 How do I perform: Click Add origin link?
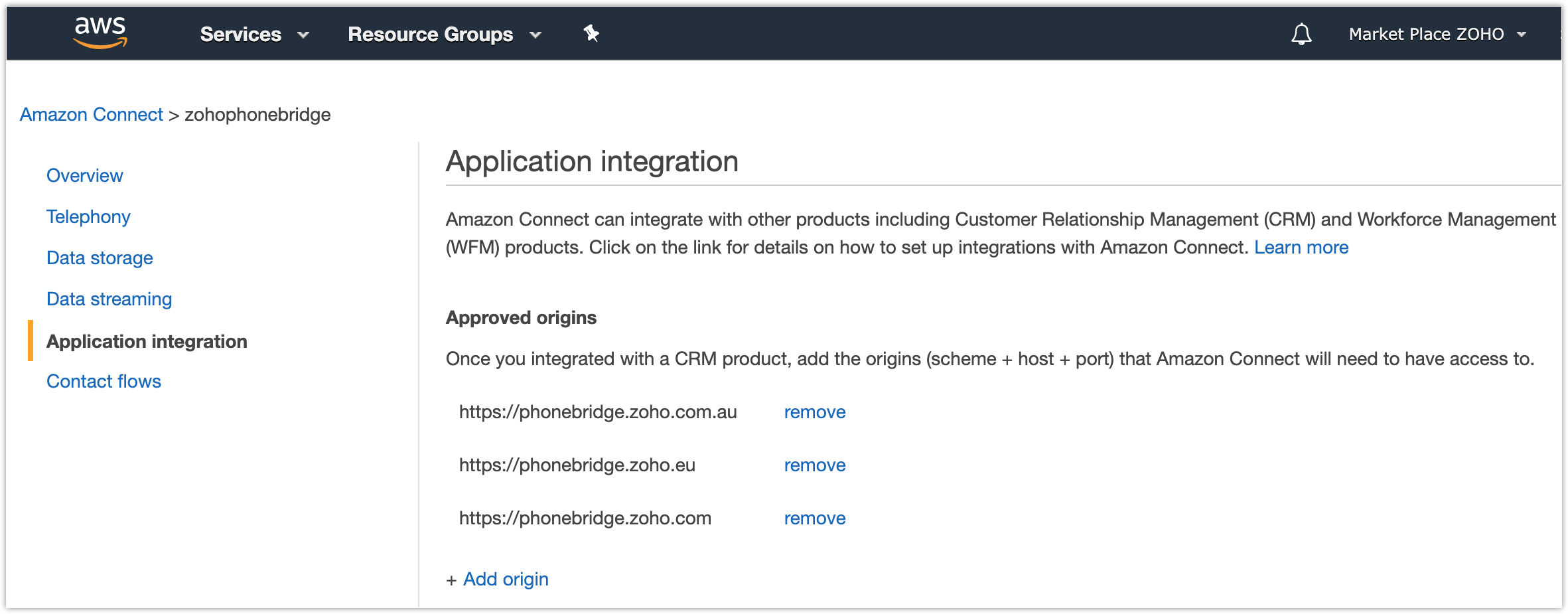pos(505,579)
